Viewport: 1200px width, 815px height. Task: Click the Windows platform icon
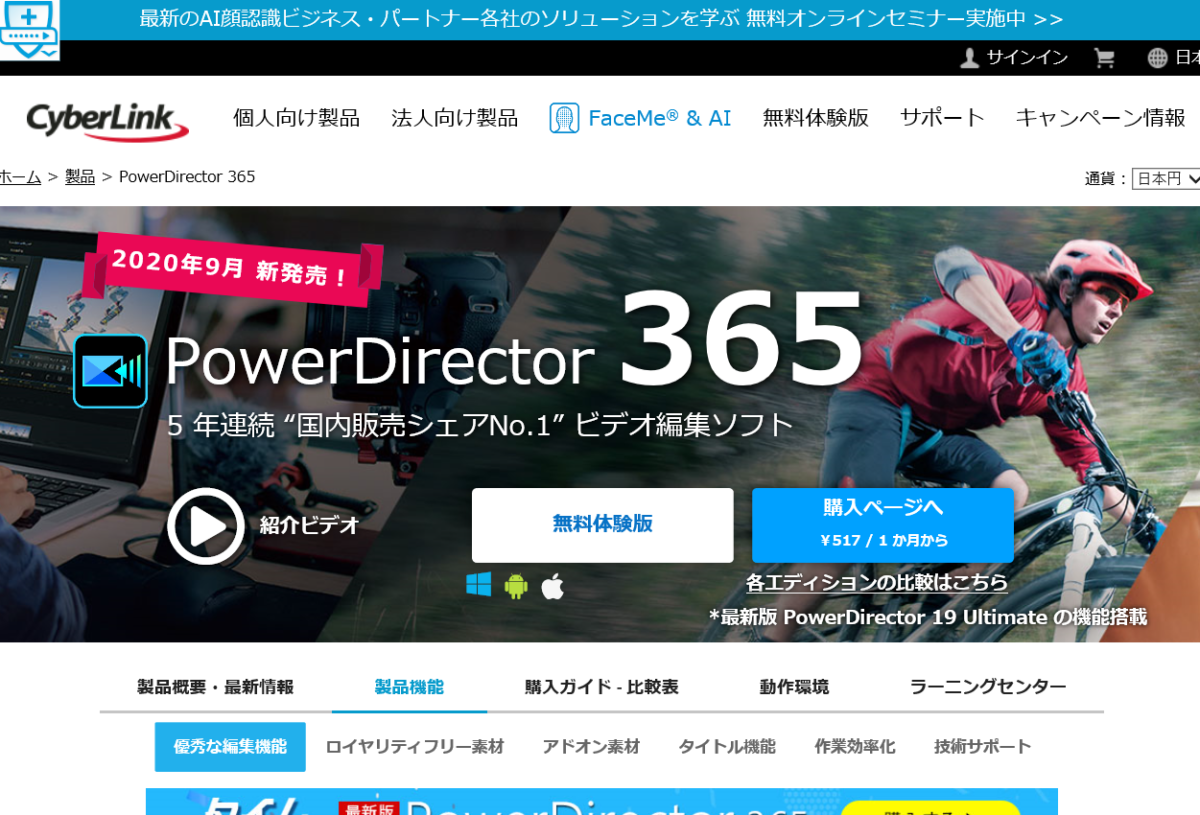click(479, 585)
